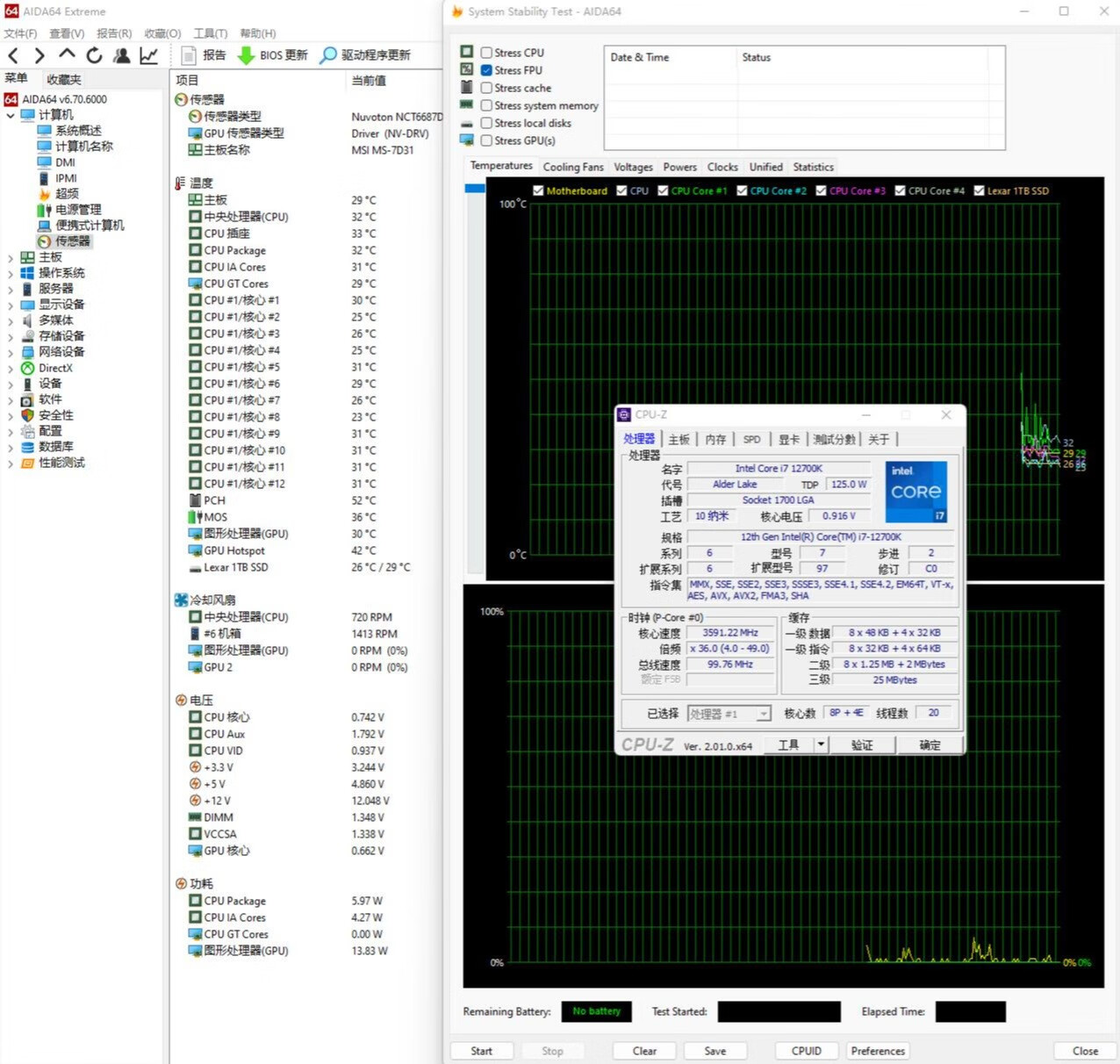The image size is (1120, 1064).
Task: Open the 工具(T) menu in AIDA64
Action: [211, 33]
